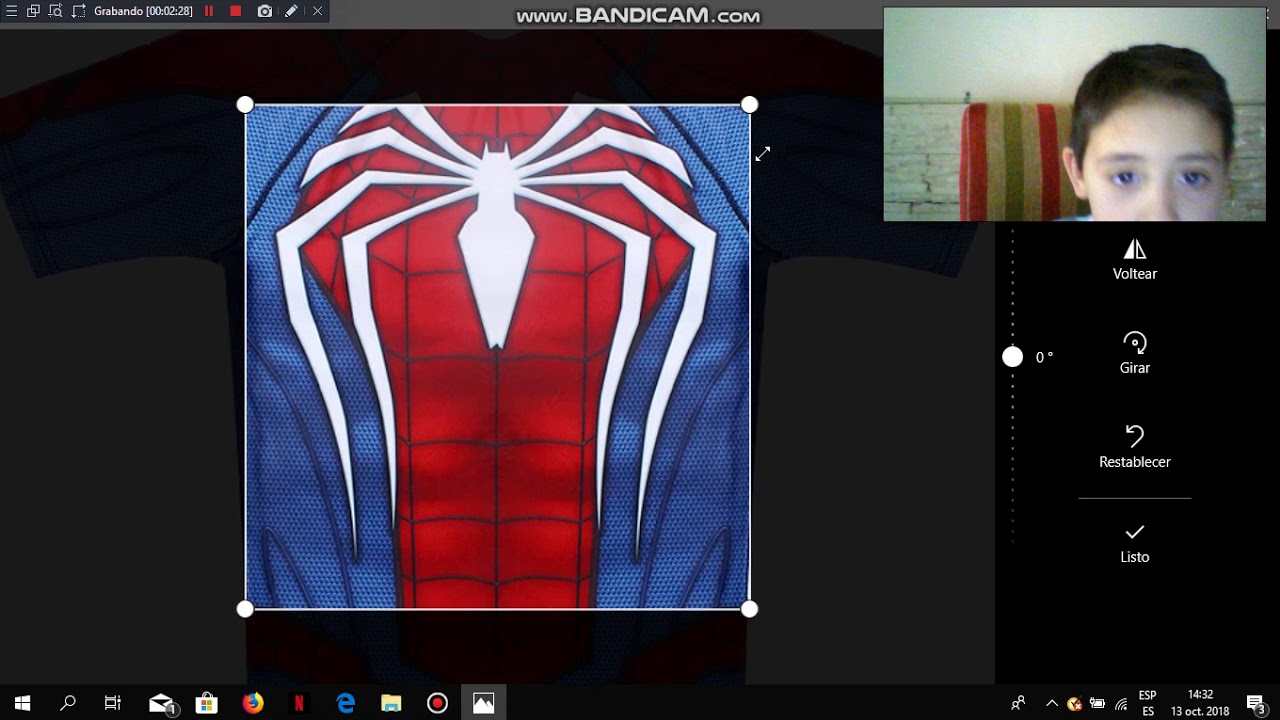Click the 0° angle value
Viewport: 1280px width, 720px height.
[x=1044, y=357]
